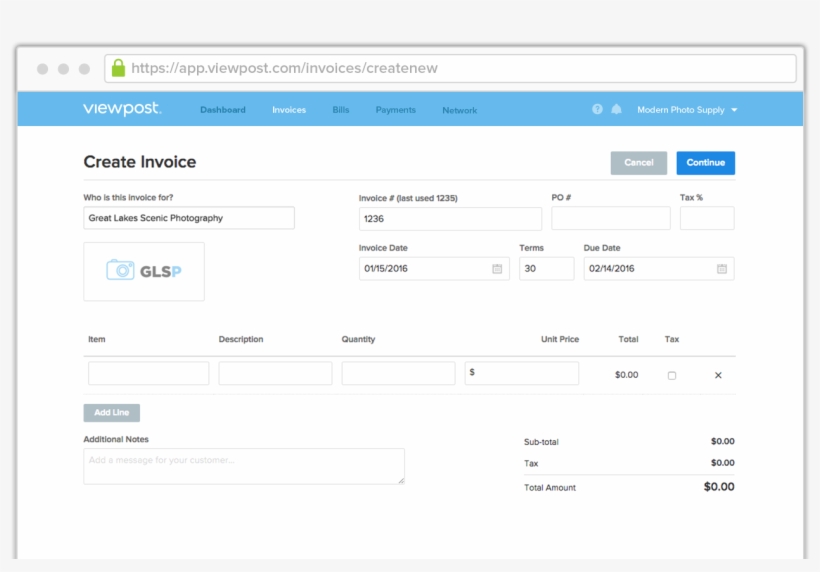
Task: Click the Tax % input field
Action: tap(707, 218)
